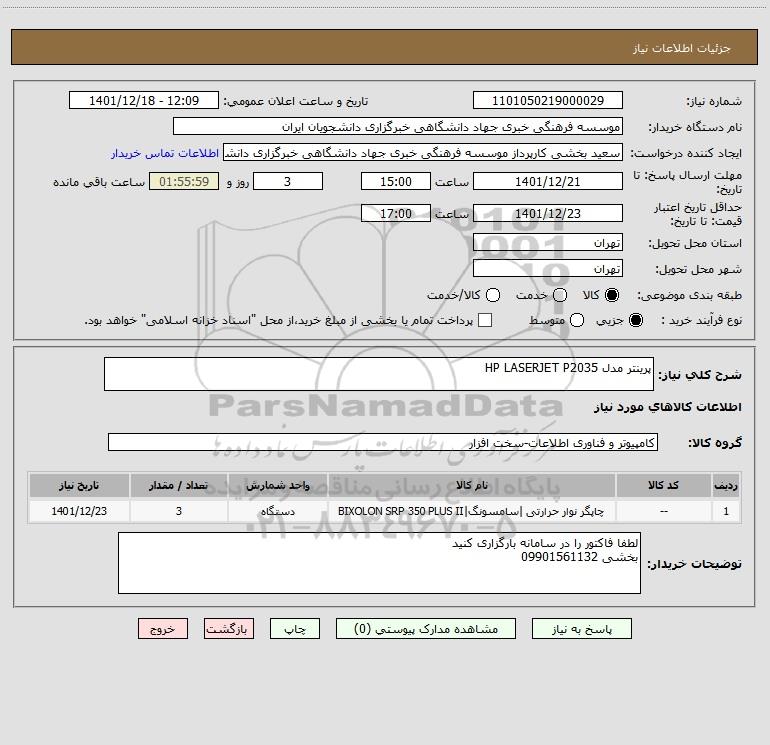Click the row number cell 1
Viewport: 770px width, 745px height.
(726, 511)
